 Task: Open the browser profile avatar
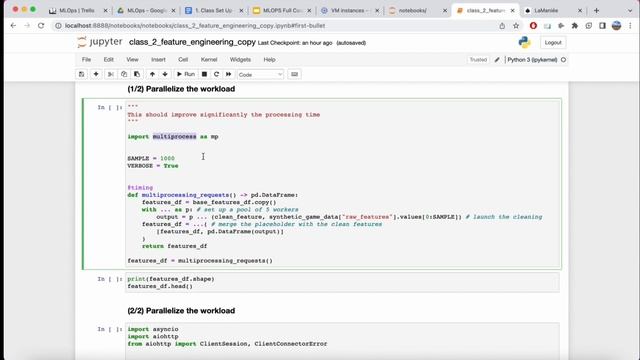coord(616,26)
